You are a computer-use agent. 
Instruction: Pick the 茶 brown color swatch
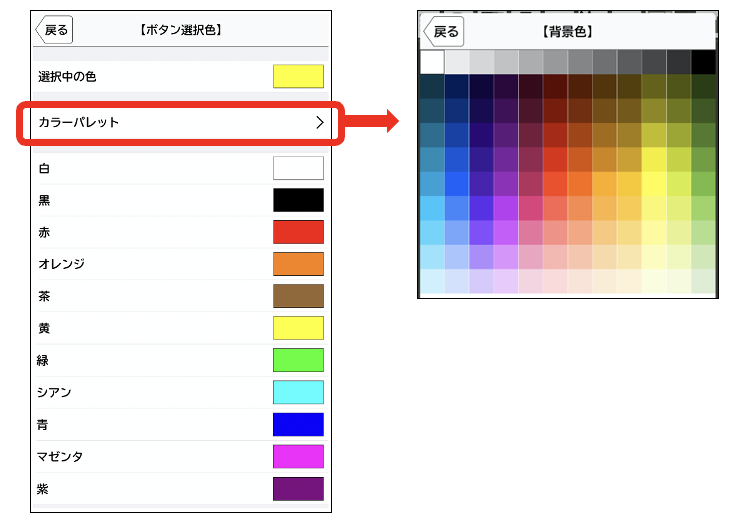(298, 296)
